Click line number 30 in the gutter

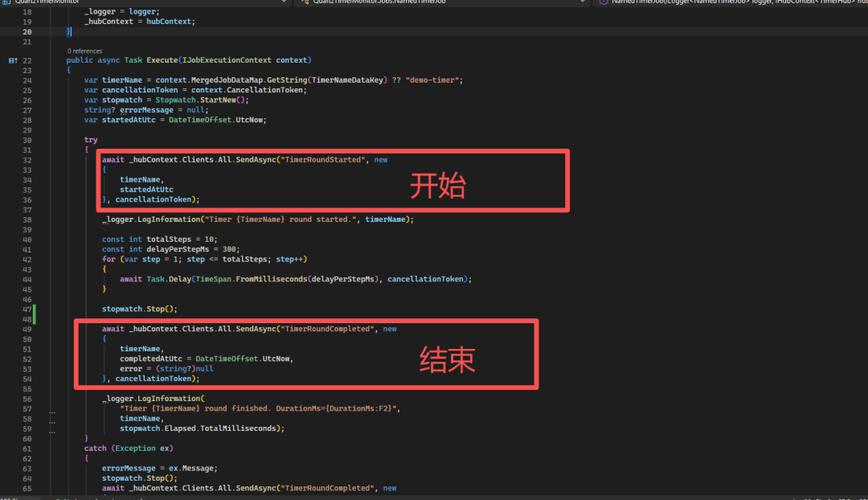tap(27, 140)
